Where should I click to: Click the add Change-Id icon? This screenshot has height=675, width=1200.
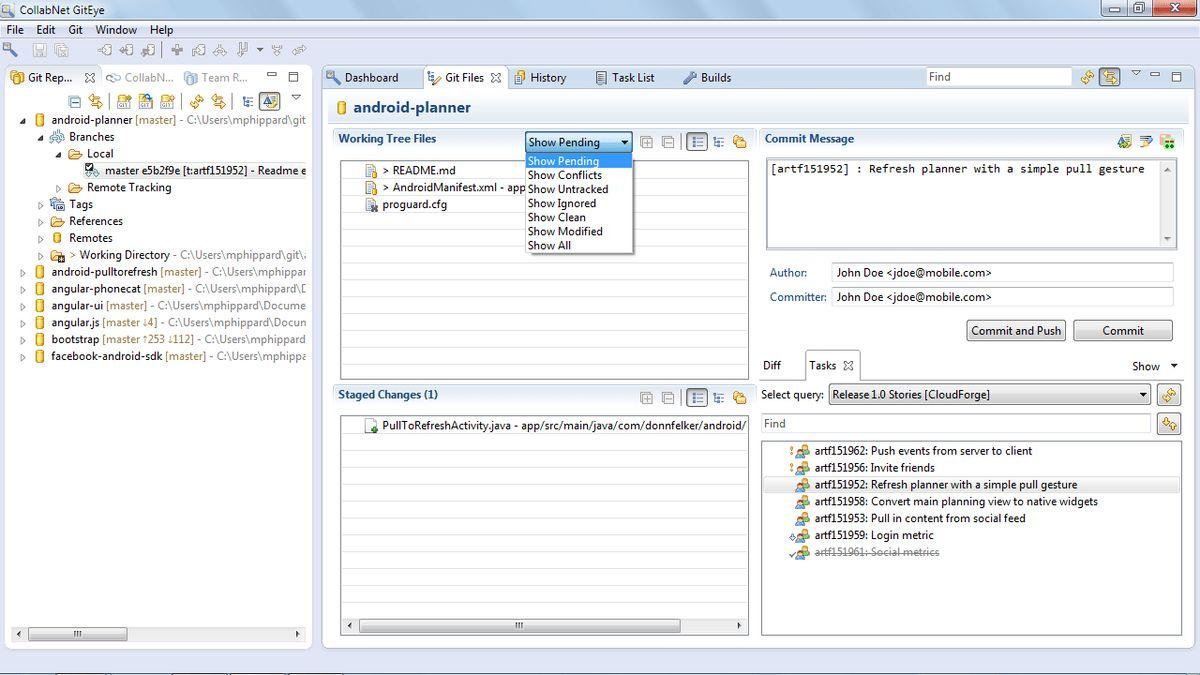click(1167, 142)
